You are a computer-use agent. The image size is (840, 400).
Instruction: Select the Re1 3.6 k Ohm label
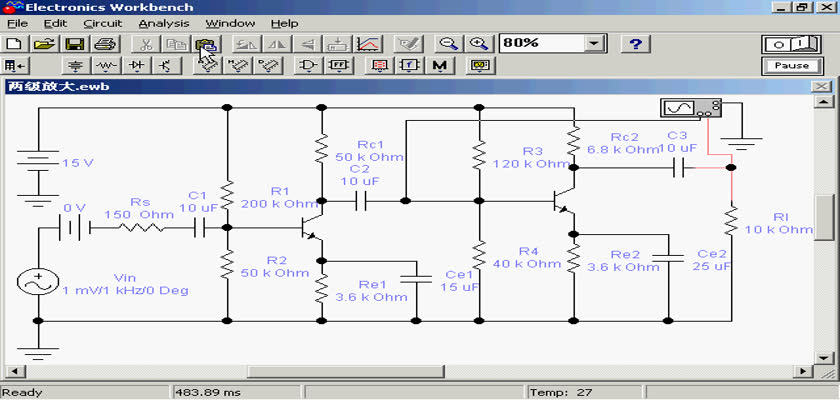point(372,291)
